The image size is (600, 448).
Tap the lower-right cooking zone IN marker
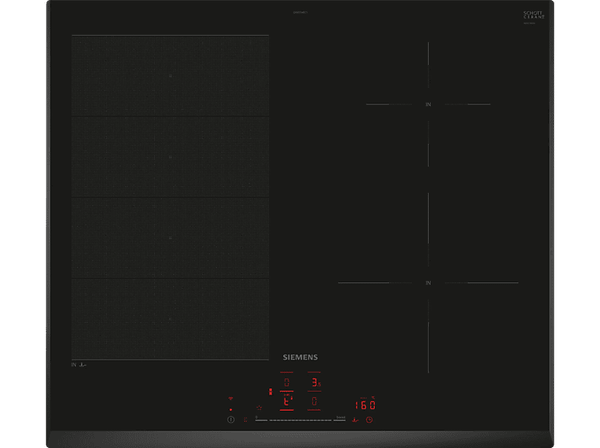(x=428, y=283)
